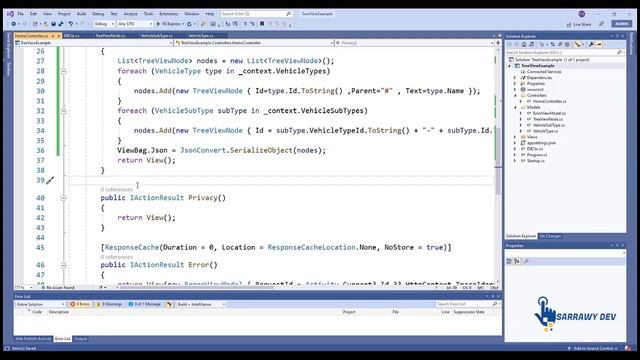Viewport: 640px width, 360px height.
Task: Focus the Quick Launch search box
Action: pyautogui.click(x=256, y=14)
